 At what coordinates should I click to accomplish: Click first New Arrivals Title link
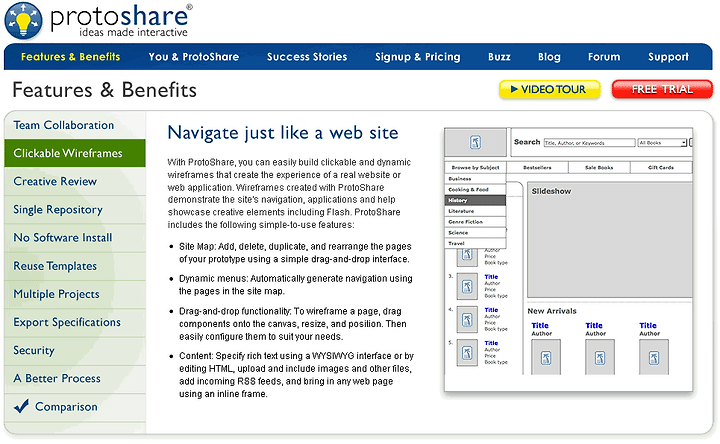tap(540, 326)
